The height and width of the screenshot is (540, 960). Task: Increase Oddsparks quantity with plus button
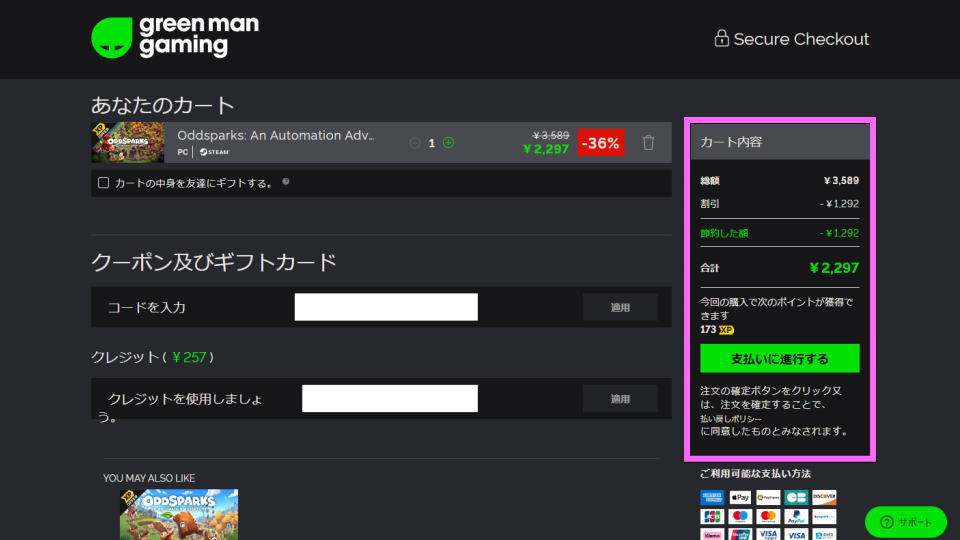point(448,143)
